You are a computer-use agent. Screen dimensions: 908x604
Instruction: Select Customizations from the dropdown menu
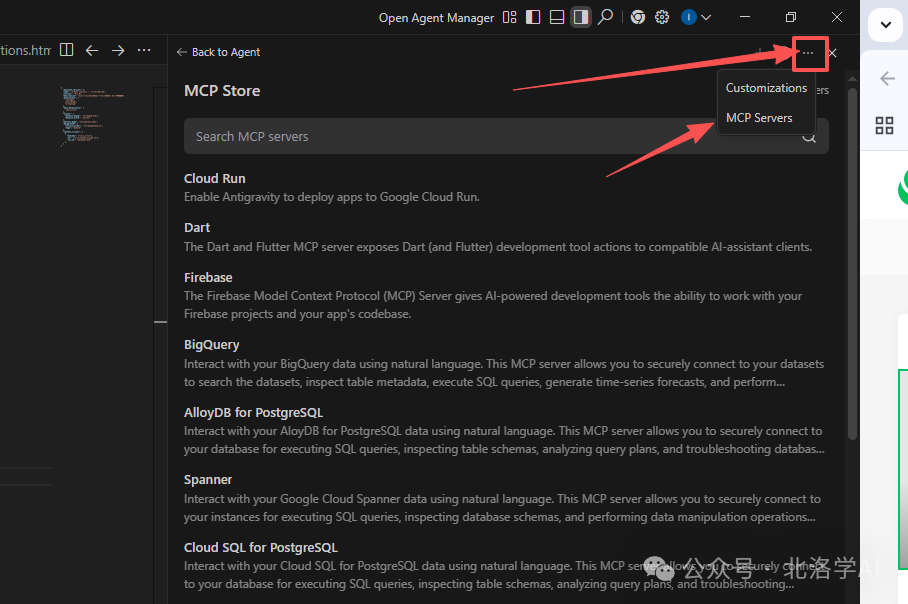(766, 88)
